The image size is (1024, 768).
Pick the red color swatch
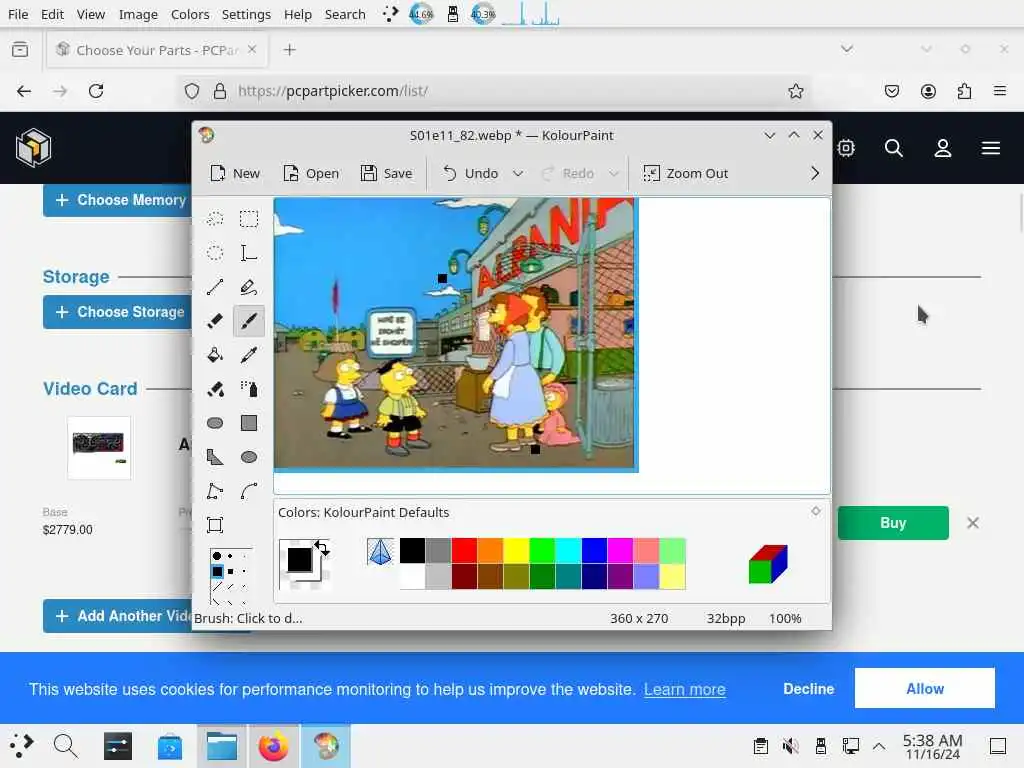pos(464,551)
